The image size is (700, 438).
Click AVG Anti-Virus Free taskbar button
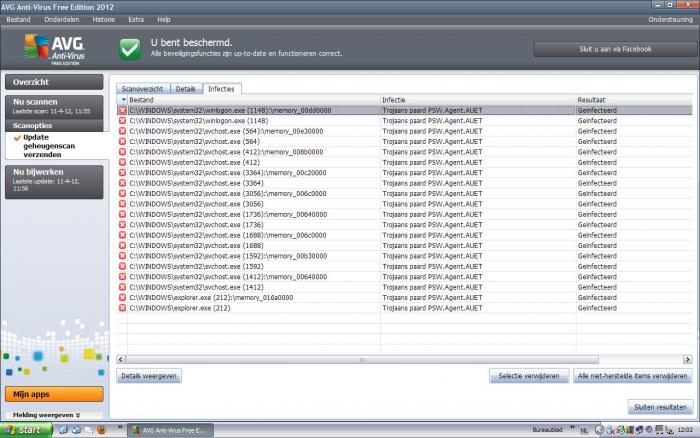pyautogui.click(x=171, y=430)
